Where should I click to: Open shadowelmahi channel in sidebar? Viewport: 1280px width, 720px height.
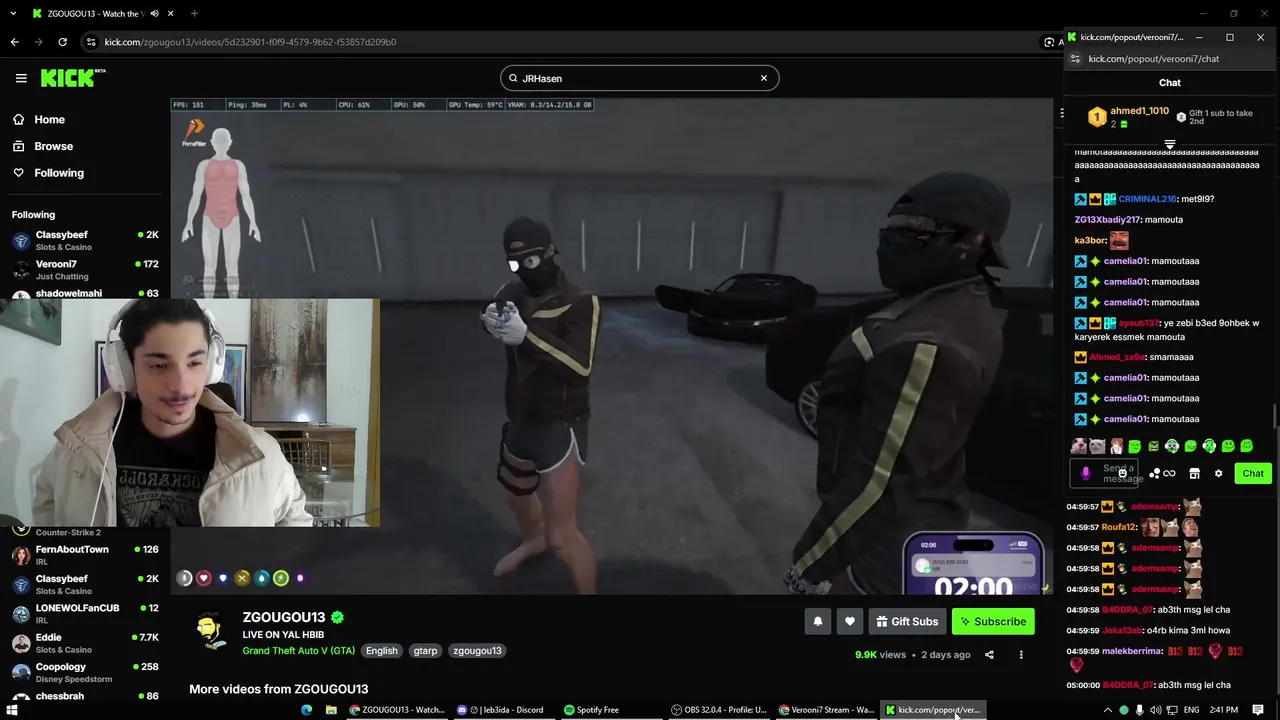coord(85,293)
